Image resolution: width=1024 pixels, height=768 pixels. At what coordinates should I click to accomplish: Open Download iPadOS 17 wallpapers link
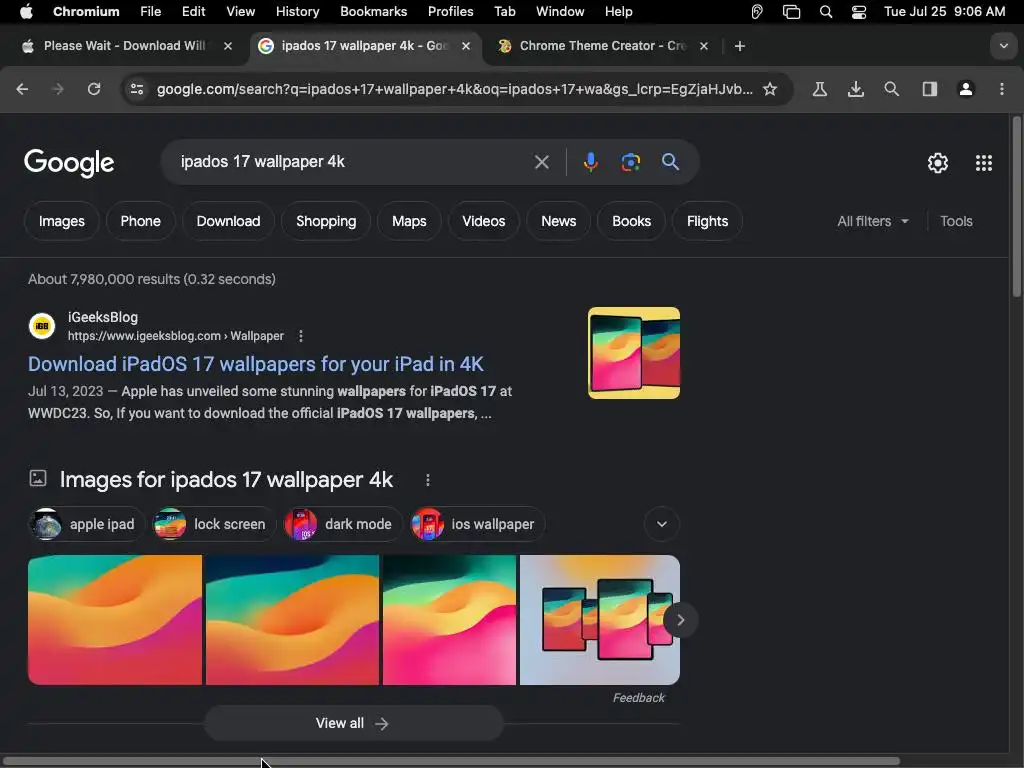pyautogui.click(x=255, y=364)
